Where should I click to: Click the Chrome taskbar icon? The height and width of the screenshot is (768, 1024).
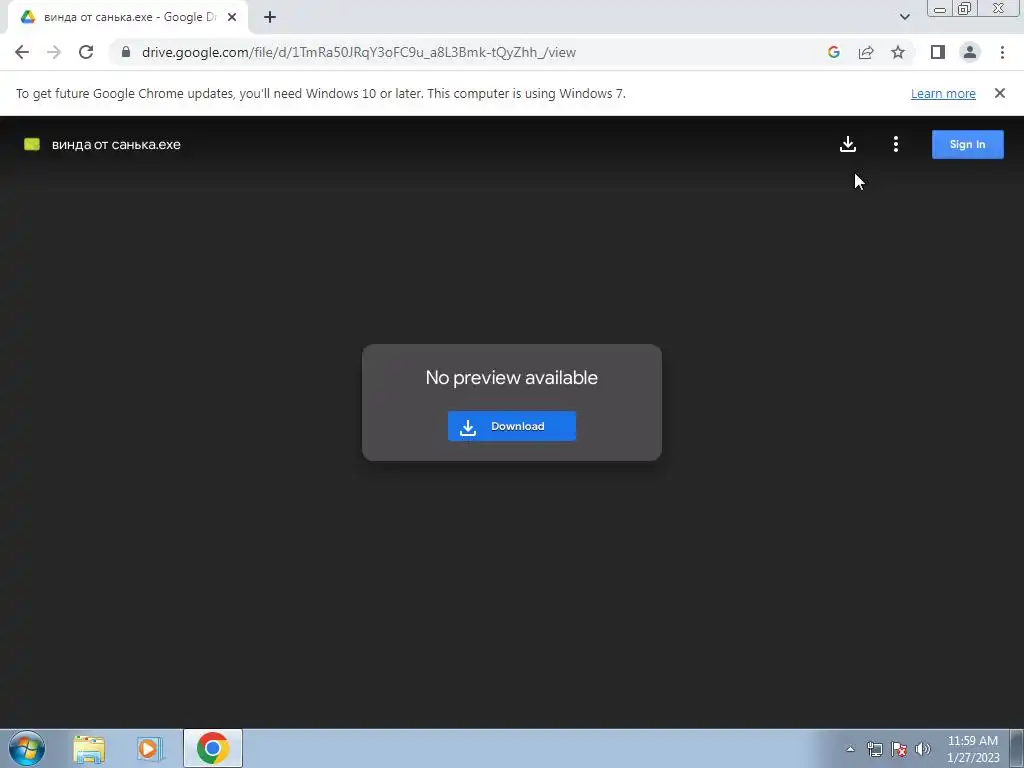(213, 748)
